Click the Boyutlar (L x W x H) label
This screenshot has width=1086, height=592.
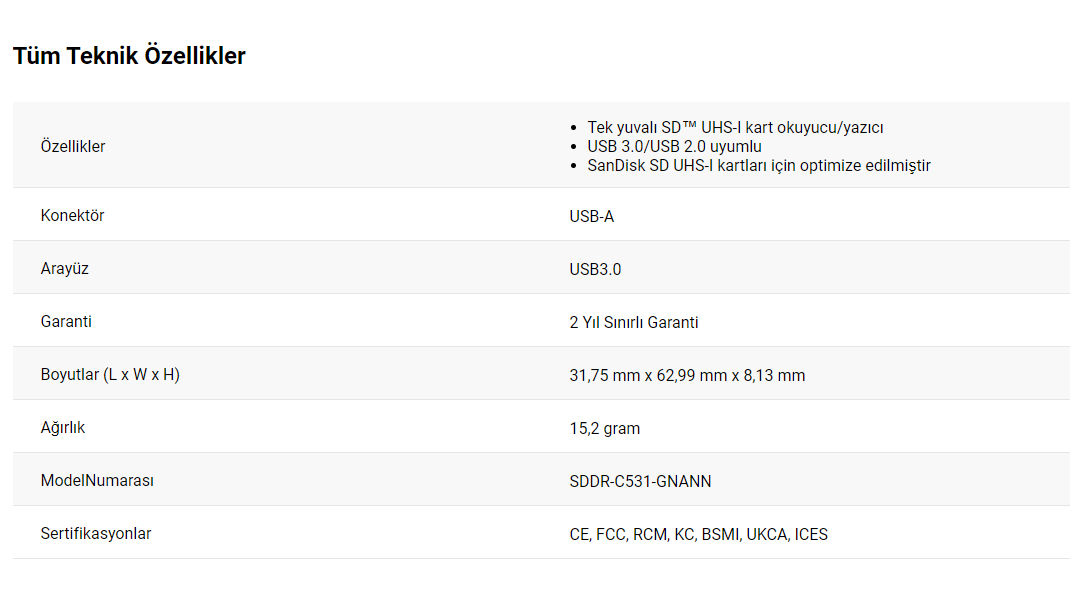coord(110,374)
